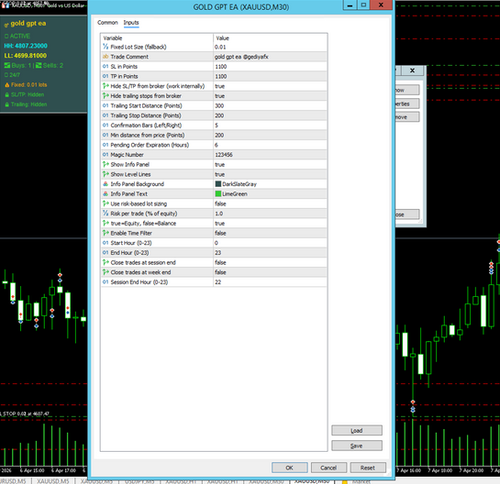Close the small dialog behind the EA window
This screenshot has width=500, height=484.
(412, 70)
